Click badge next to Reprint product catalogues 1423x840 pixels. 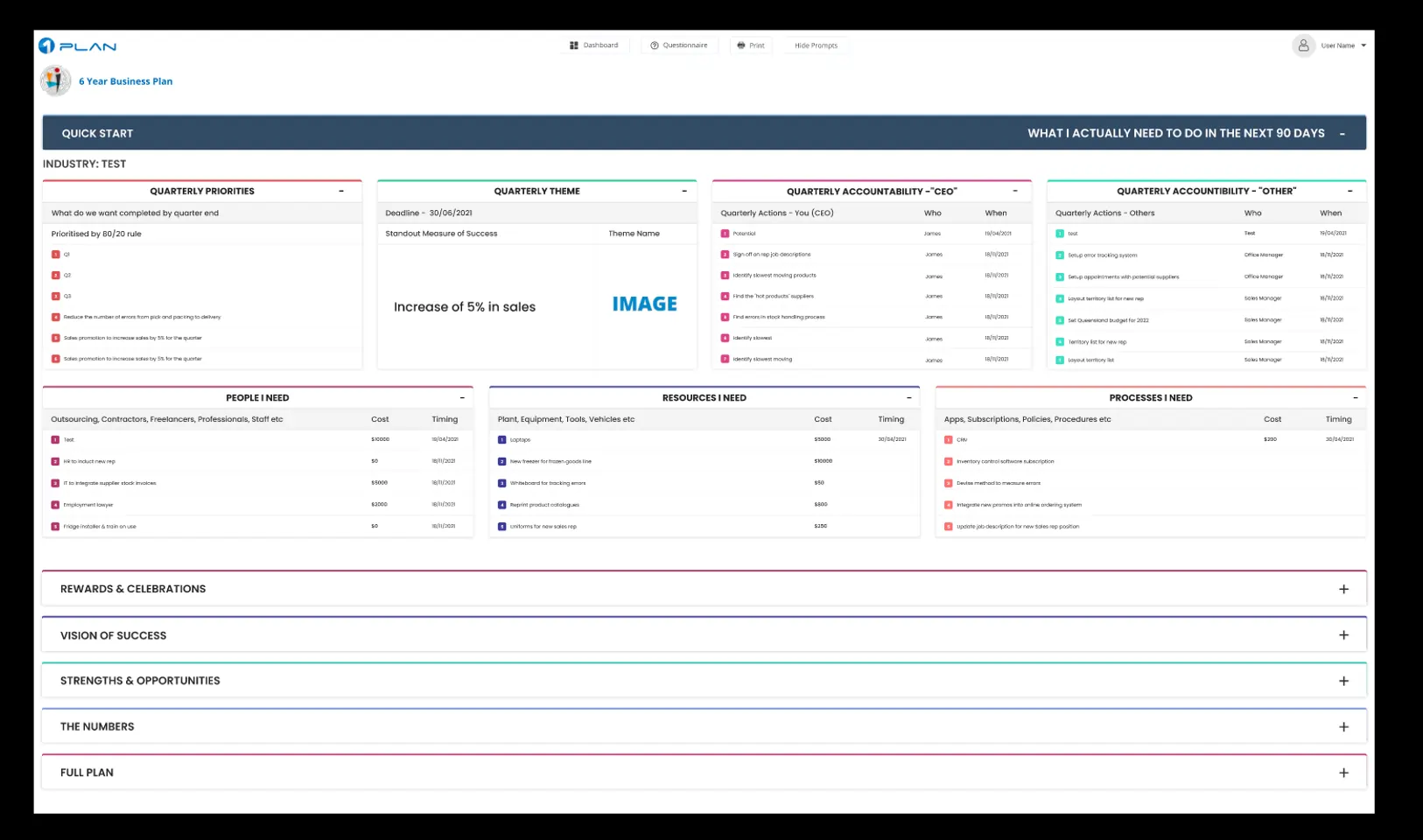[502, 505]
